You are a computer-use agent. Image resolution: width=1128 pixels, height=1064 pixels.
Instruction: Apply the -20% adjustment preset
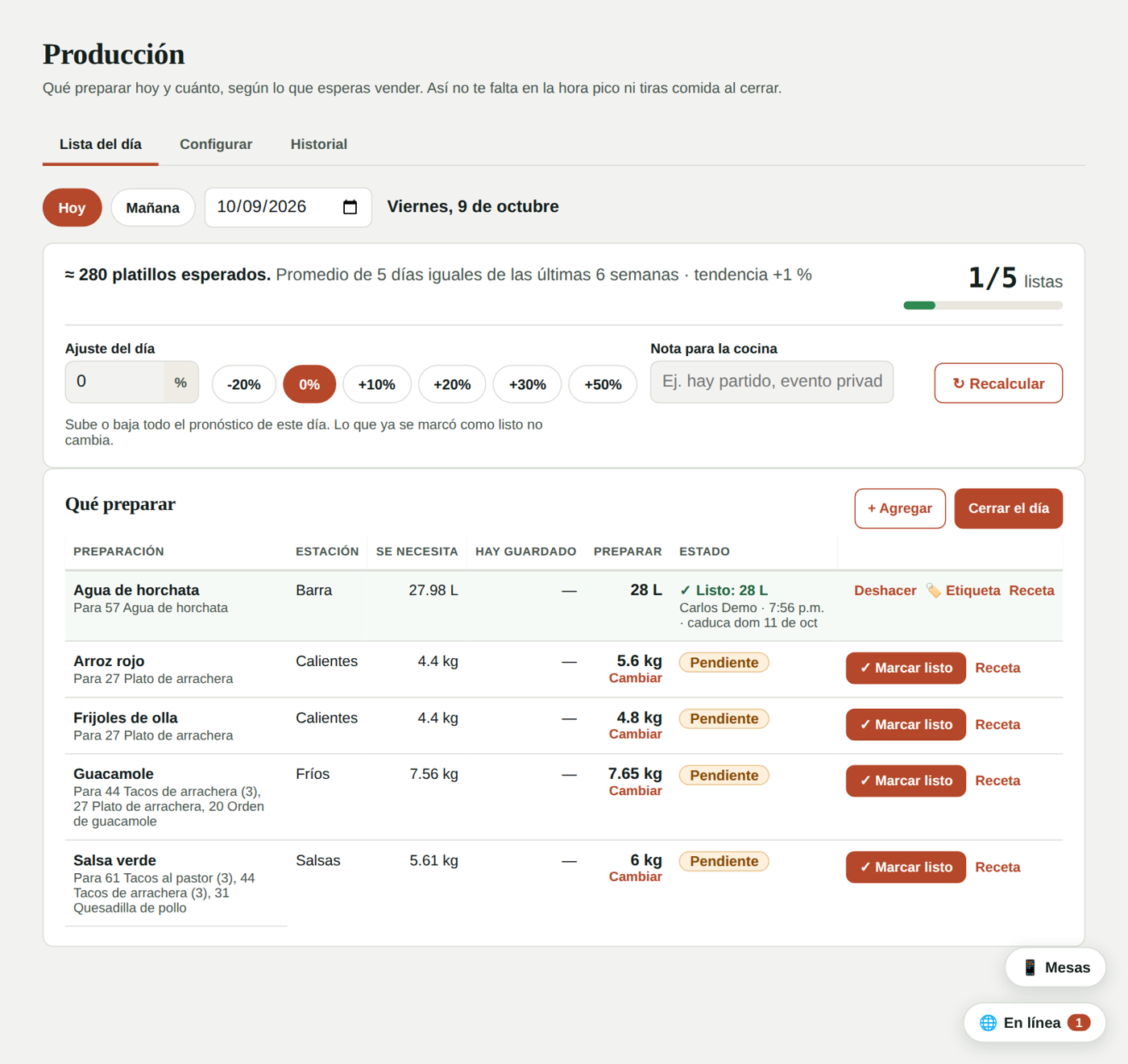click(x=244, y=384)
